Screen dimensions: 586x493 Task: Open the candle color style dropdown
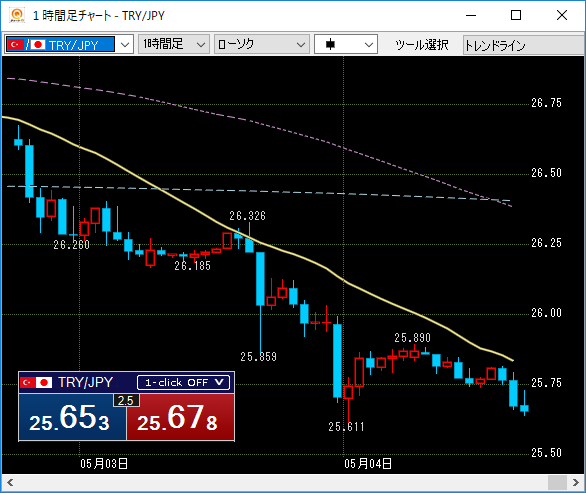pos(346,44)
